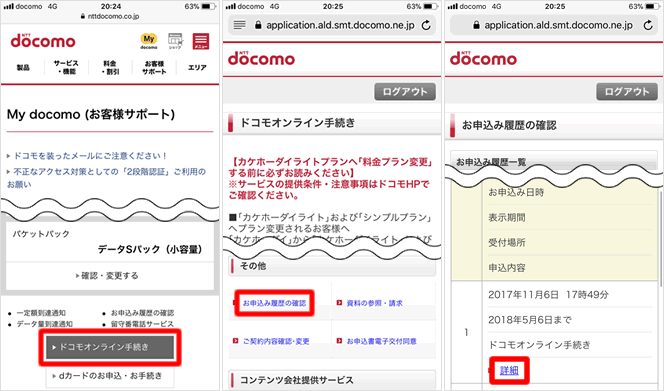Tap address bar on お申込み履歴の確認 page
Screen dimensions: 664x391
click(x=553, y=25)
